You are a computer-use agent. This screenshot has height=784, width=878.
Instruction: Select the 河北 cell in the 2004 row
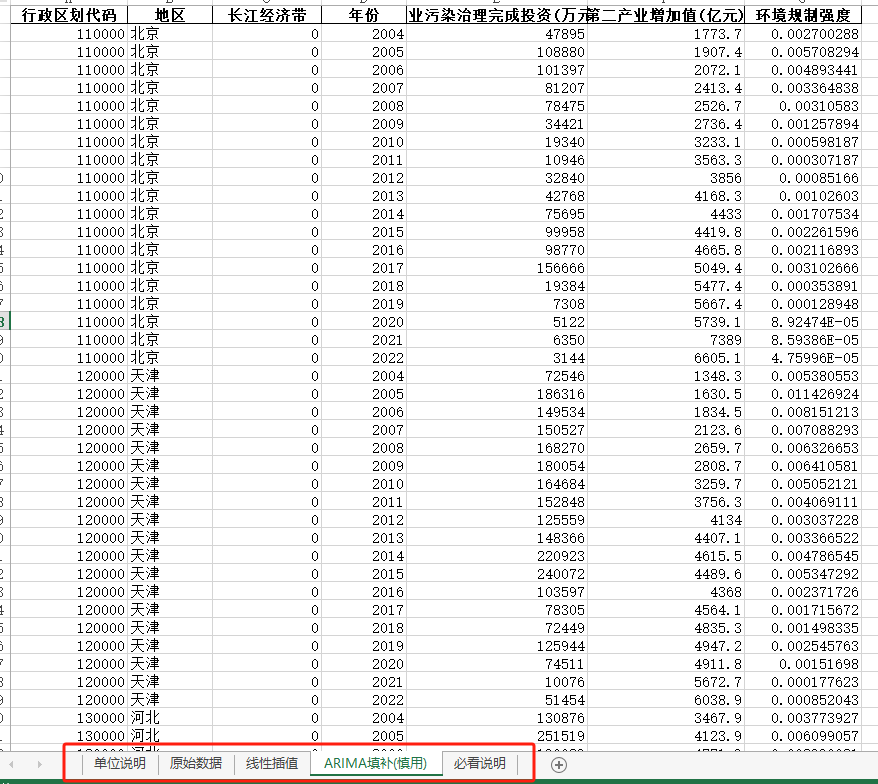(x=170, y=718)
